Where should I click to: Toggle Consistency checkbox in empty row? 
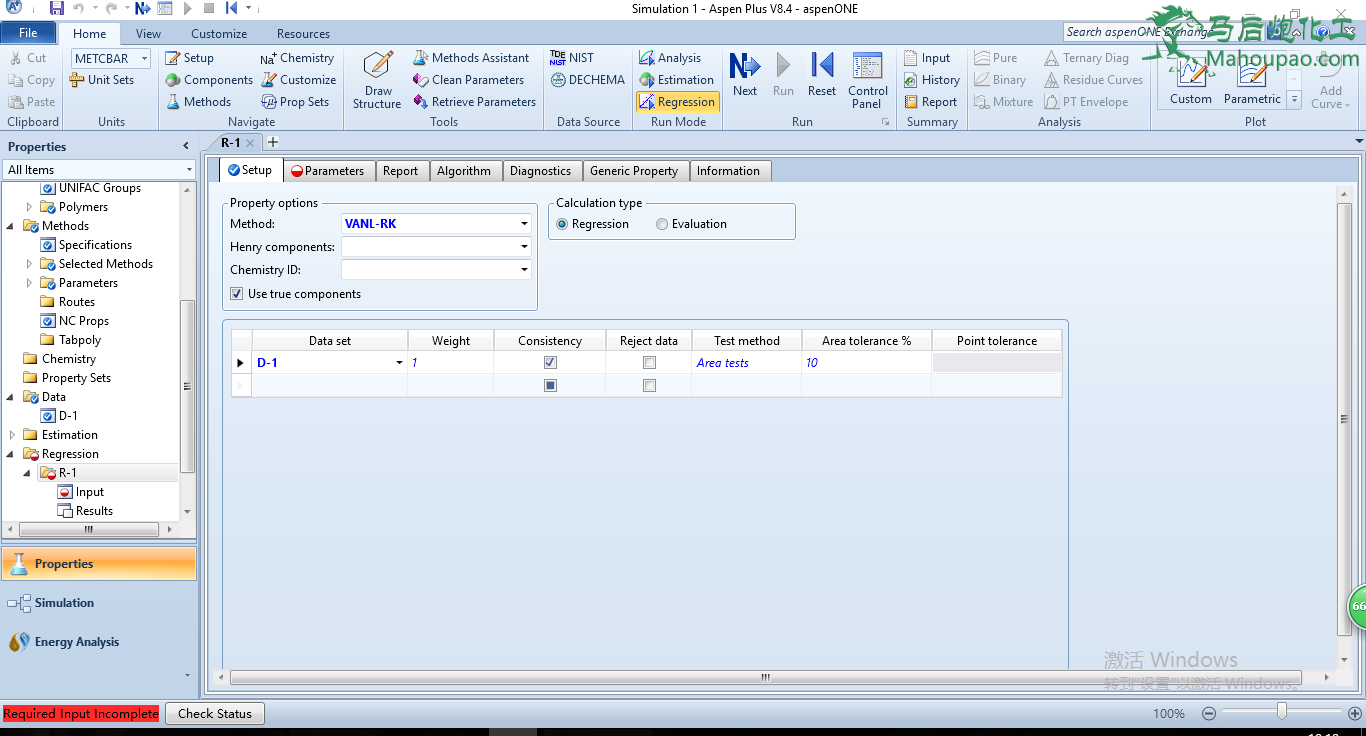click(550, 385)
